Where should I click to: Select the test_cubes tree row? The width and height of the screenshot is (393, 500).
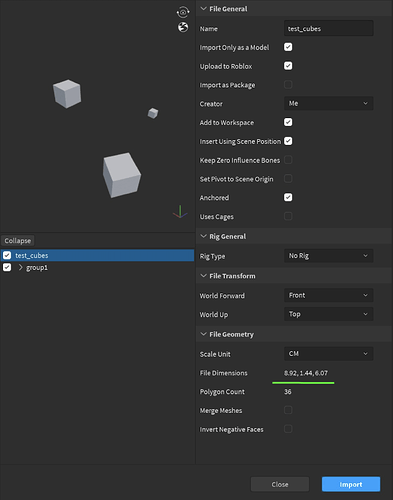(x=97, y=255)
